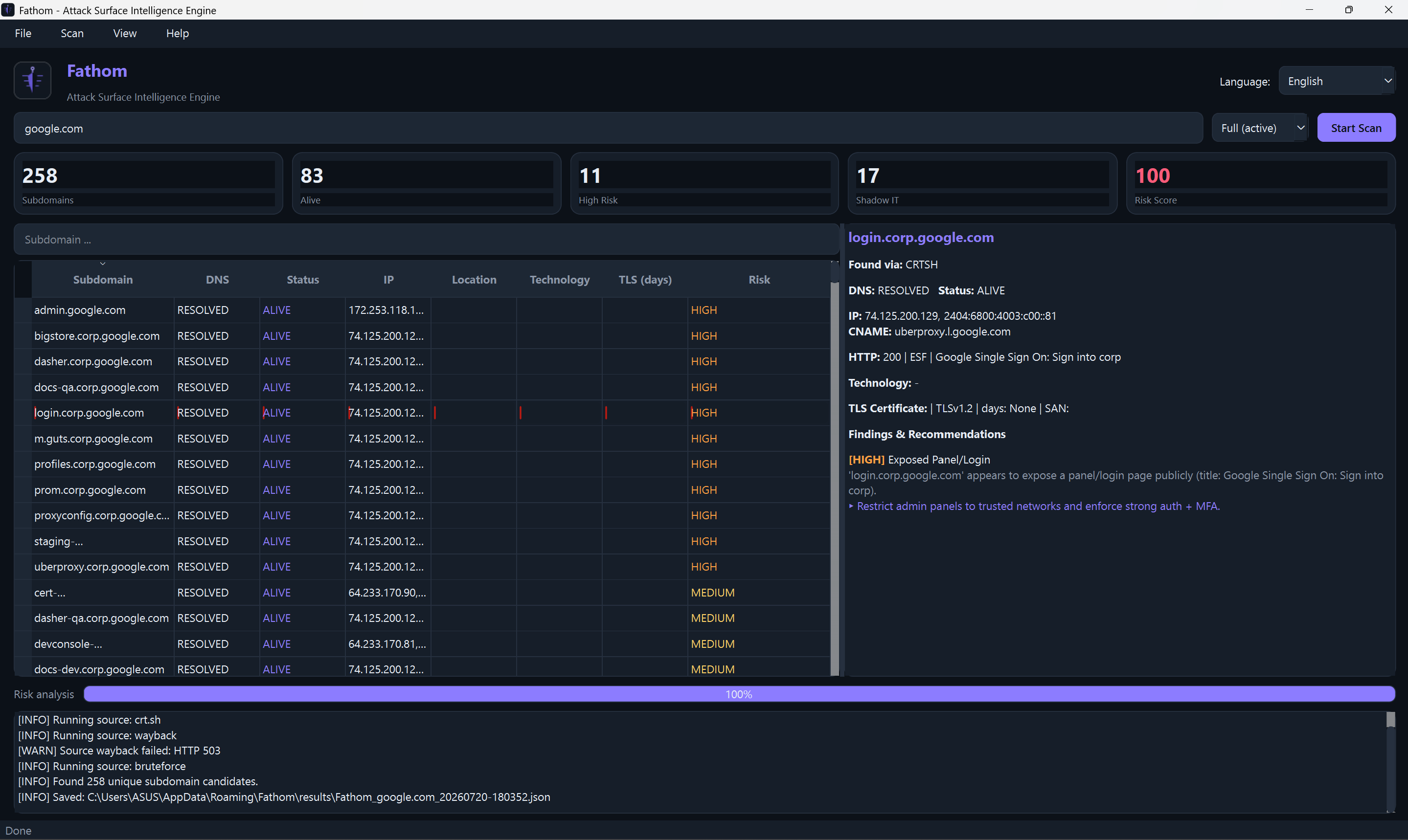Click the Found 258 unique subdomain candidates line
The height and width of the screenshot is (840, 1408).
[x=138, y=781]
